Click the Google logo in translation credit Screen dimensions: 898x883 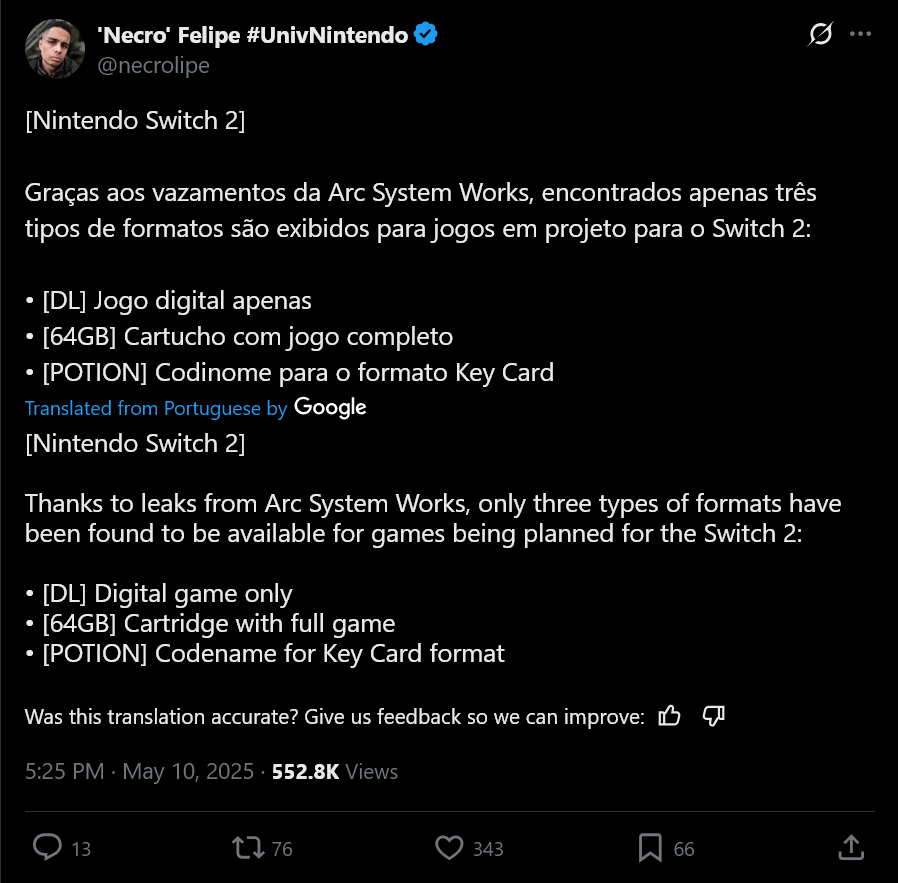[x=330, y=407]
